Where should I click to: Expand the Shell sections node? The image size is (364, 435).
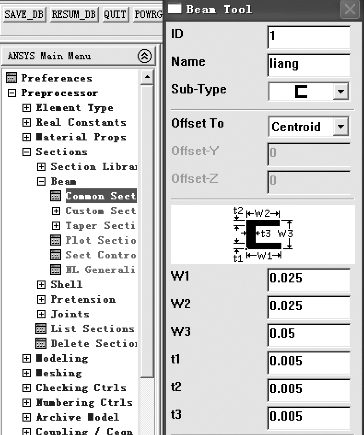coord(41,284)
